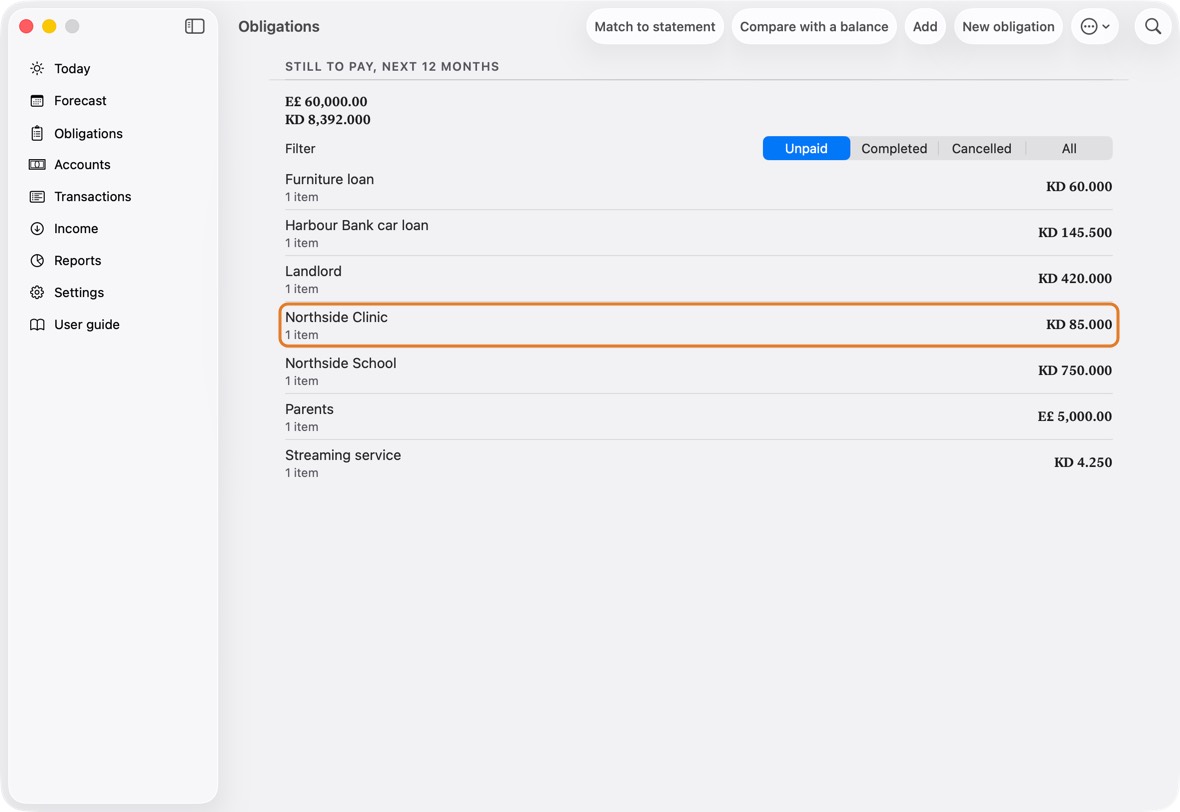Click the Transactions list icon
The width and height of the screenshot is (1180, 812).
point(37,196)
